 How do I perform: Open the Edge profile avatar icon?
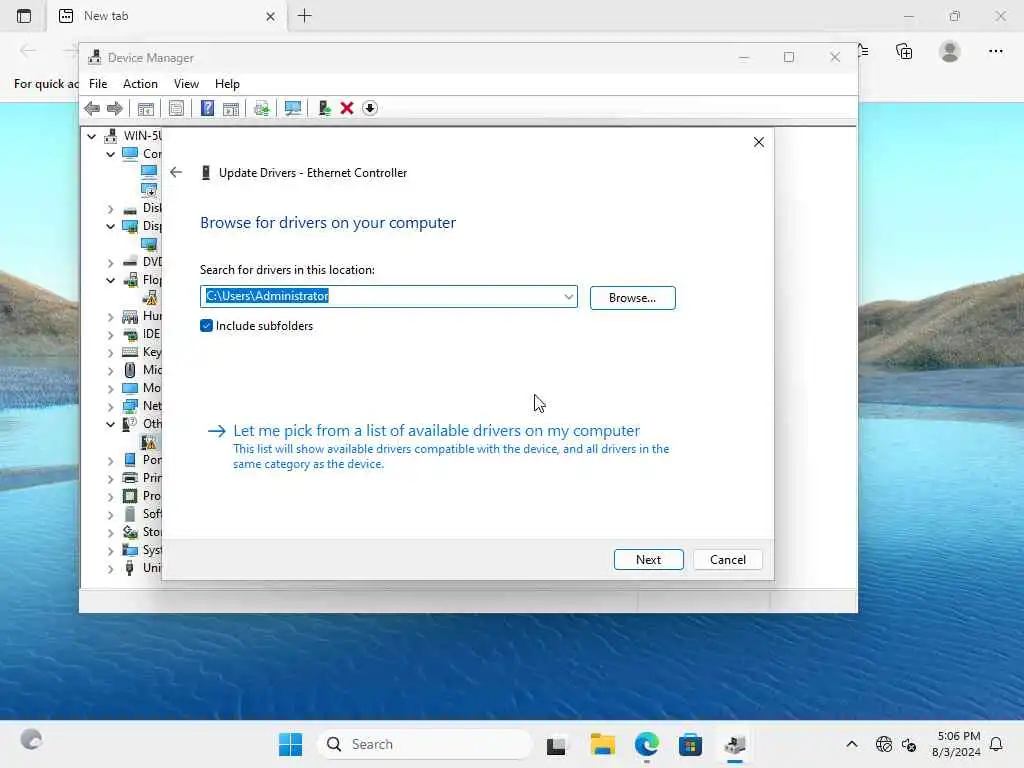[950, 51]
